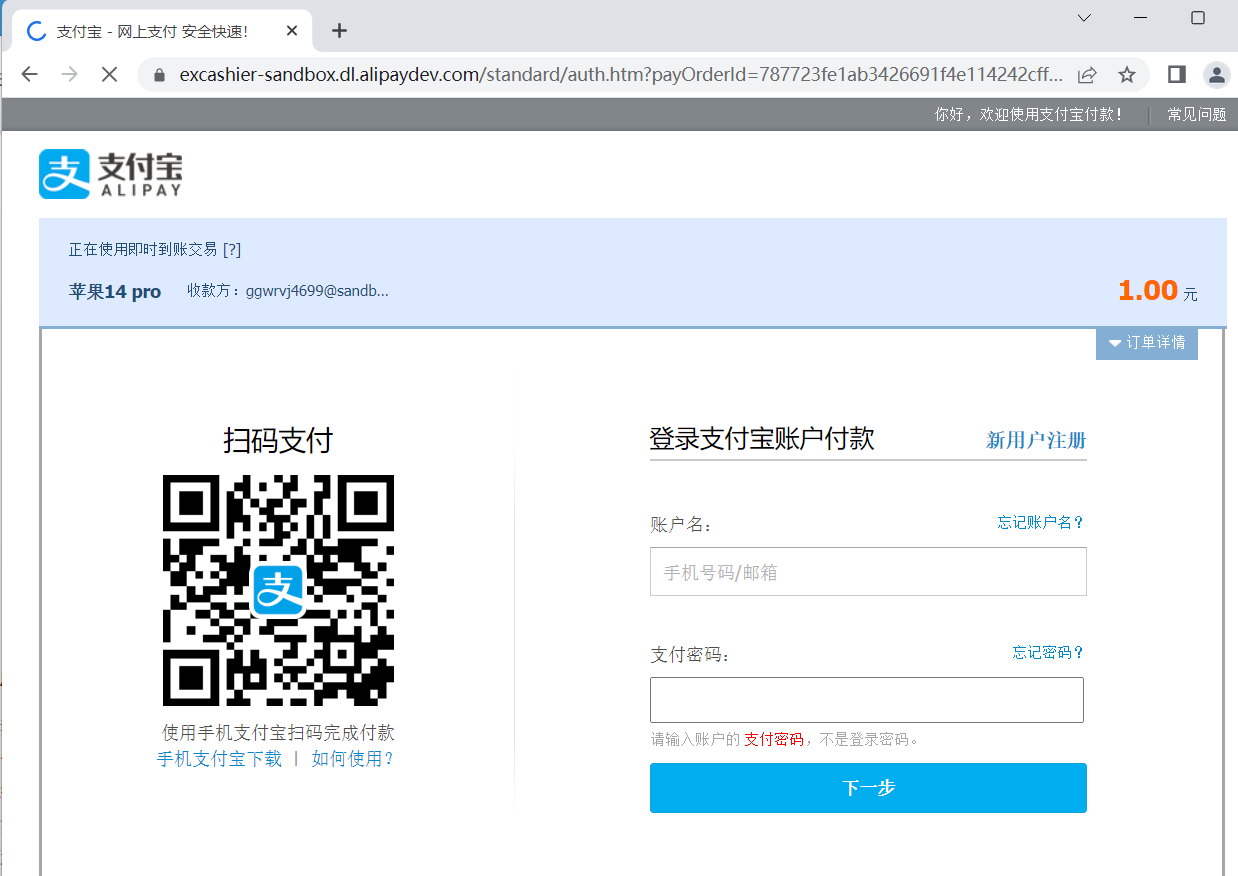The image size is (1238, 876).
Task: Click the Alipay logo
Action: point(111,174)
